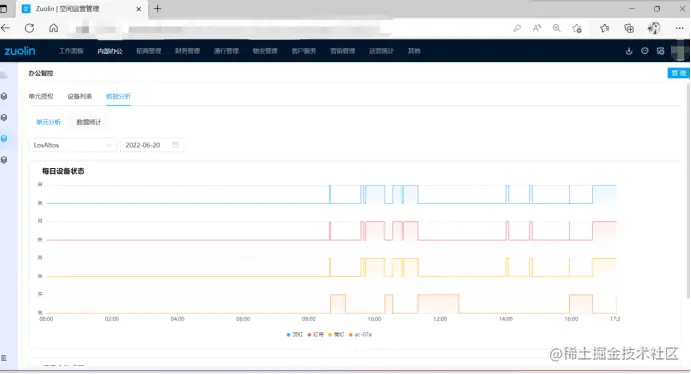Switch to the 数据统计 sub-tab
691x374 pixels.
89,122
